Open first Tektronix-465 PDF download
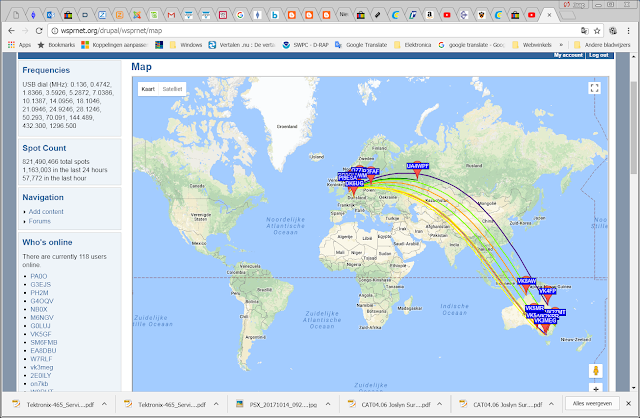The image size is (640, 418). coord(53,404)
